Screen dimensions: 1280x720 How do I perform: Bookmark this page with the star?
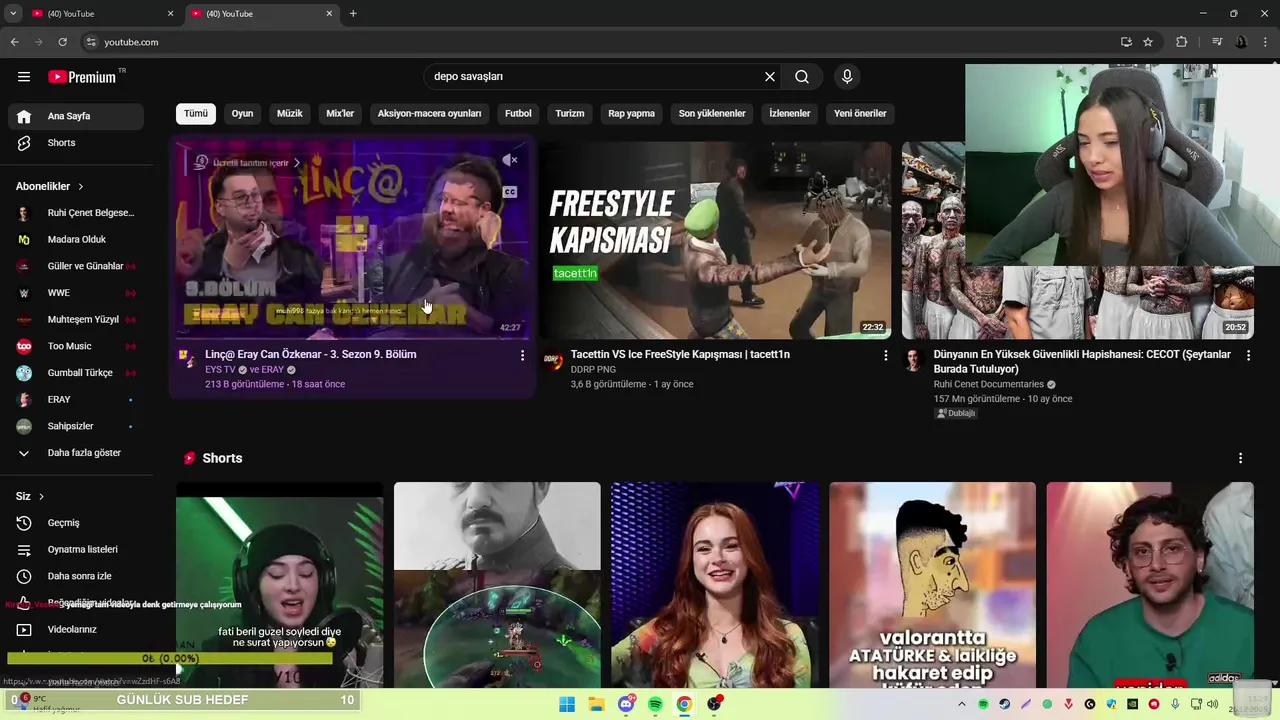coord(1148,42)
